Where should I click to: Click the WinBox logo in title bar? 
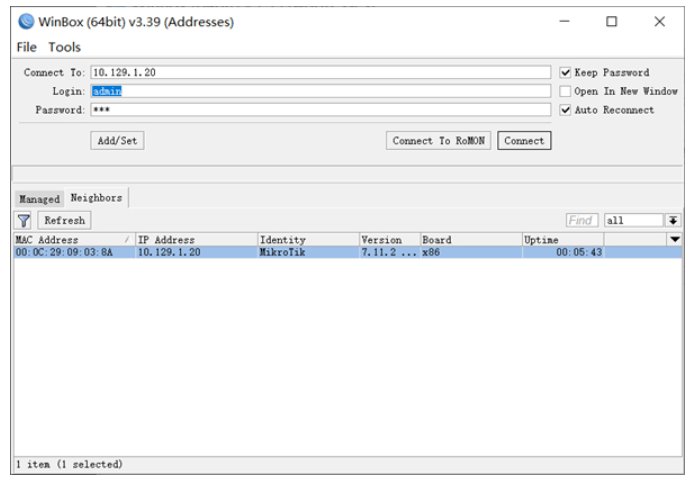click(25, 21)
